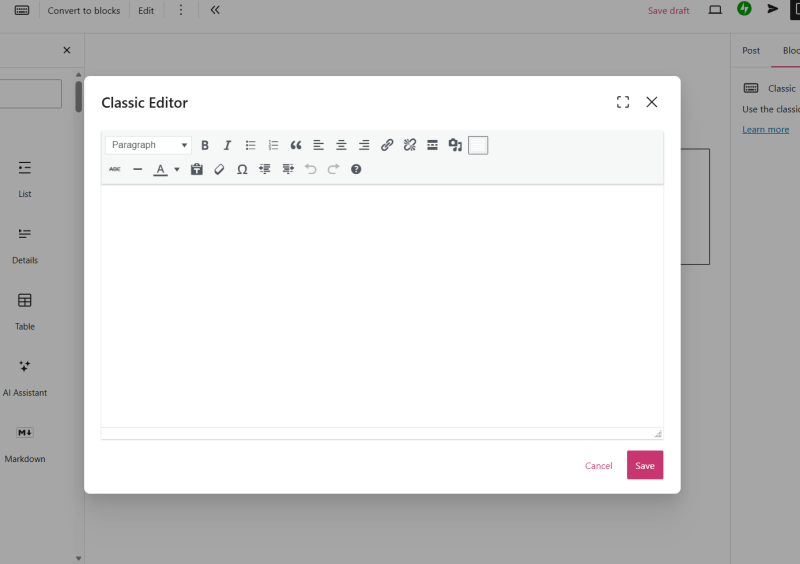Insert a special character (omega)
This screenshot has height=564, width=800.
pos(242,169)
